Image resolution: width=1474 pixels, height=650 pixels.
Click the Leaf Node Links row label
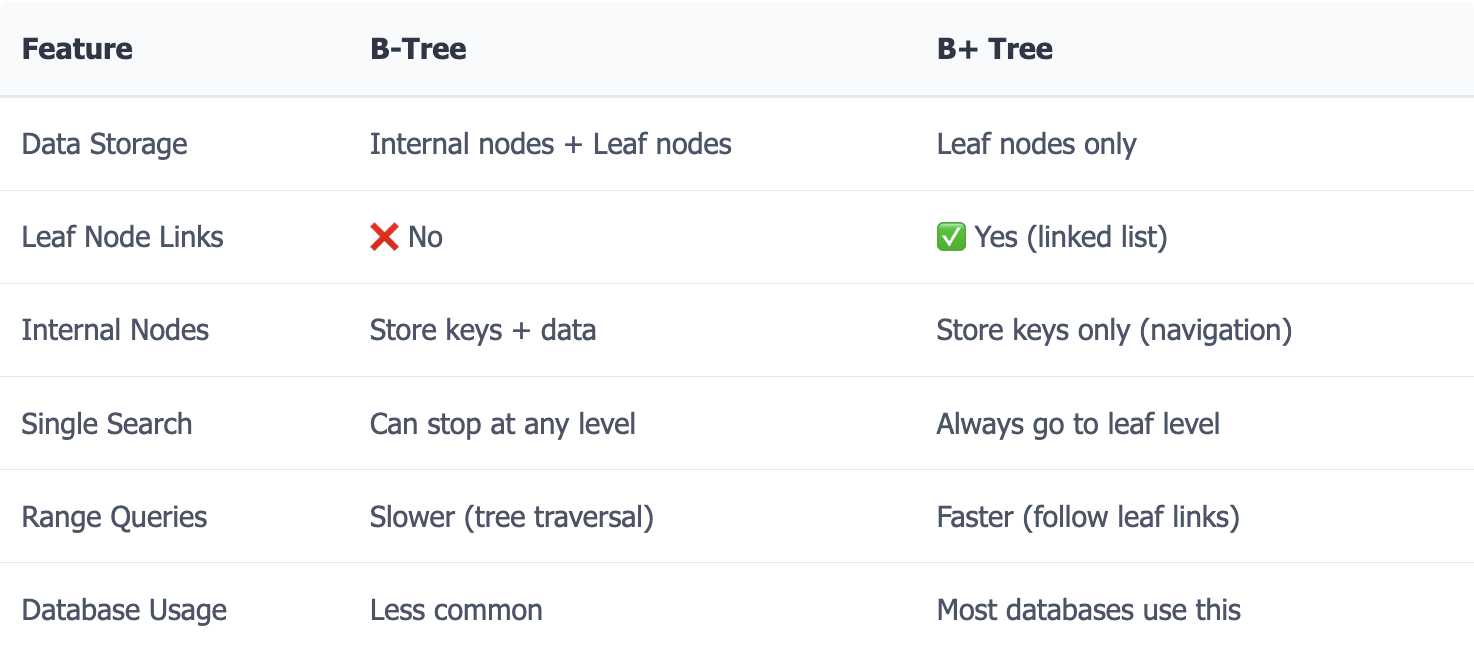[123, 237]
